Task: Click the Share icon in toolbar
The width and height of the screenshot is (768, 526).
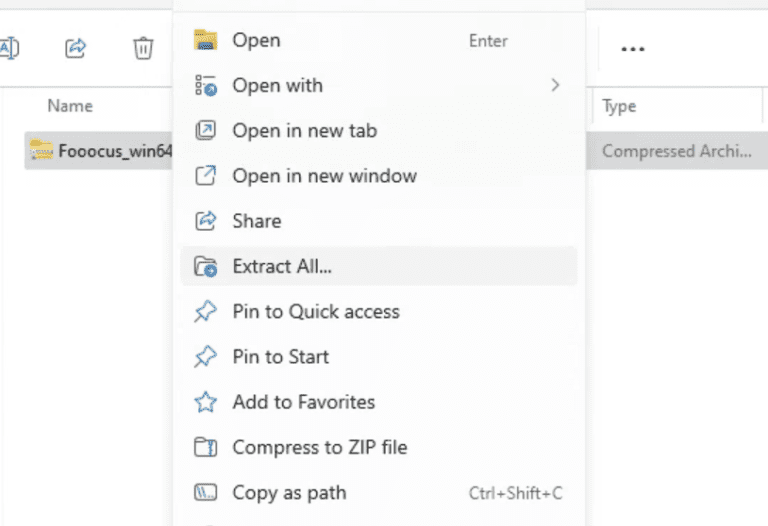Action: 75,48
